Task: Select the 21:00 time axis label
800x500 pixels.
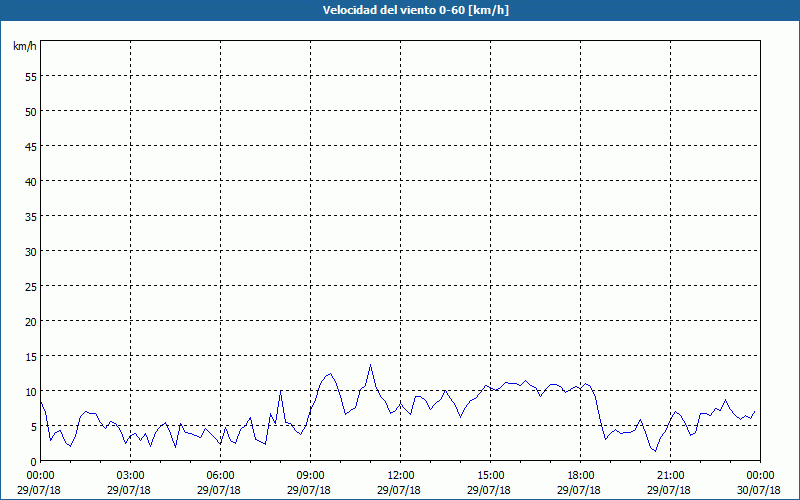Action: (x=670, y=476)
